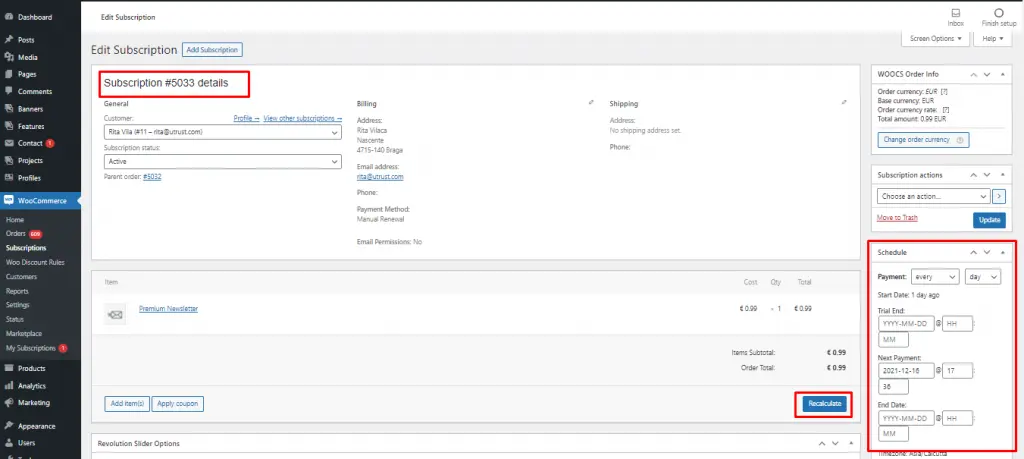Click the Premium Newsletter product thumbnail
Image resolution: width=1024 pixels, height=459 pixels.
(x=115, y=315)
